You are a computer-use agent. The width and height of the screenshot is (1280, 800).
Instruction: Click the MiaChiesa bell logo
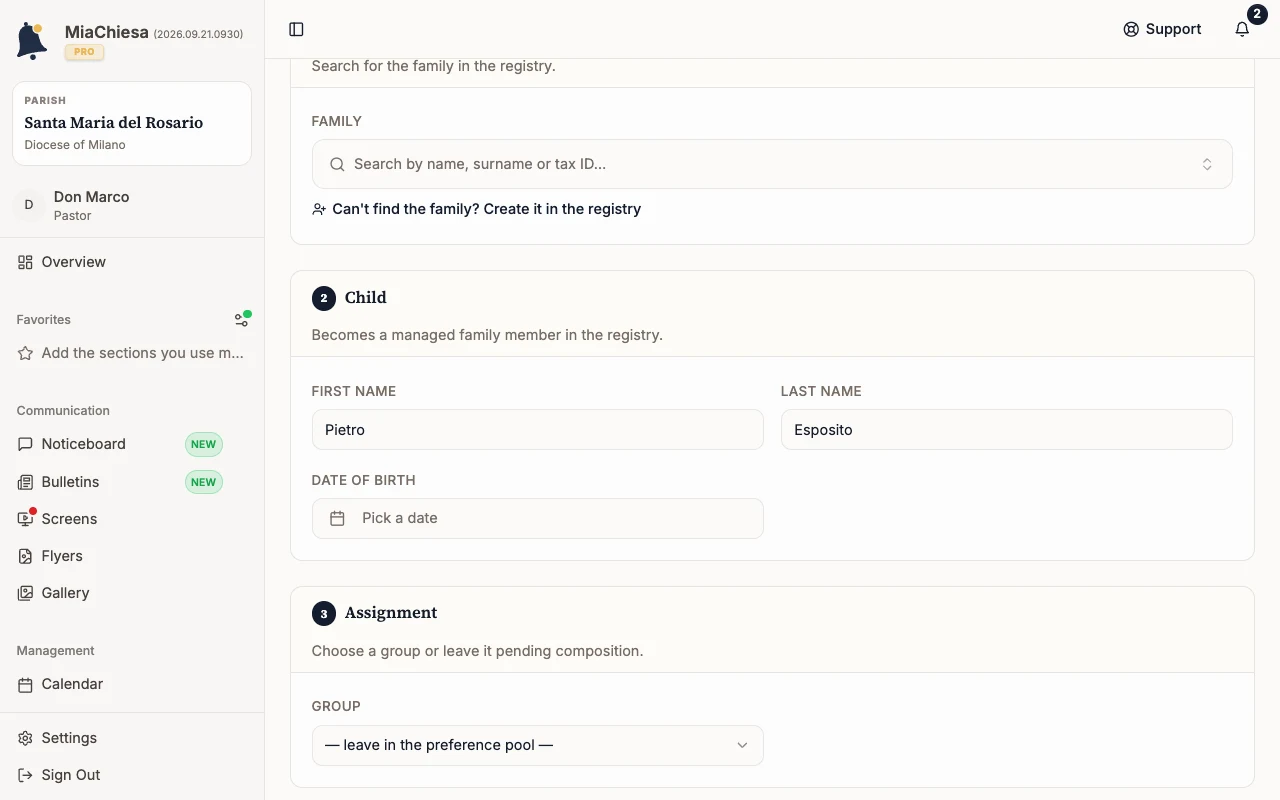[32, 40]
